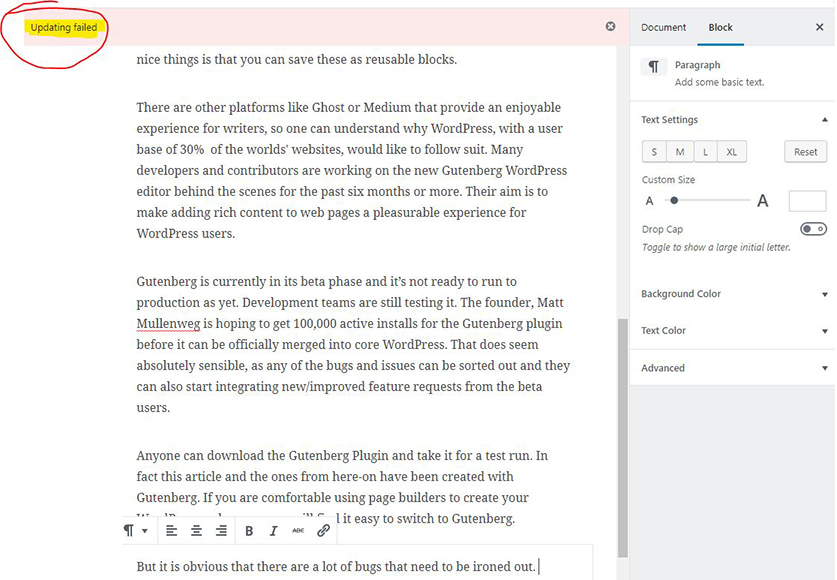The image size is (837, 580).
Task: Click the misspelled word Mullenweg
Action: [x=168, y=324]
